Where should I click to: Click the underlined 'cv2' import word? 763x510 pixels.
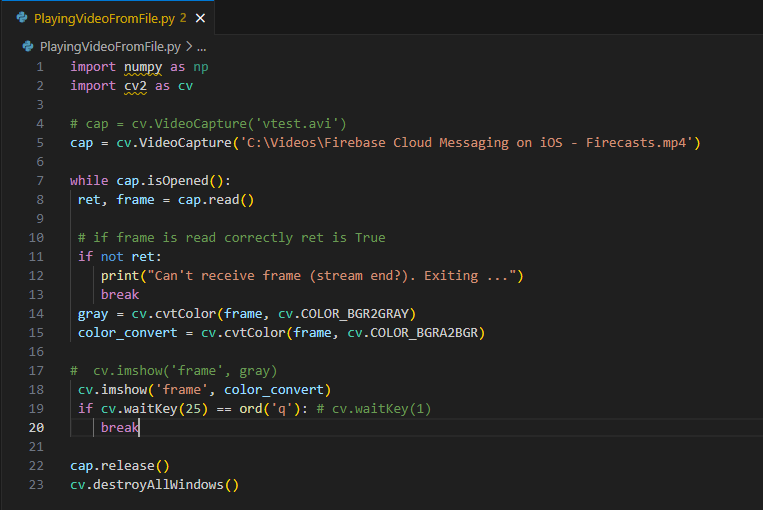click(135, 86)
